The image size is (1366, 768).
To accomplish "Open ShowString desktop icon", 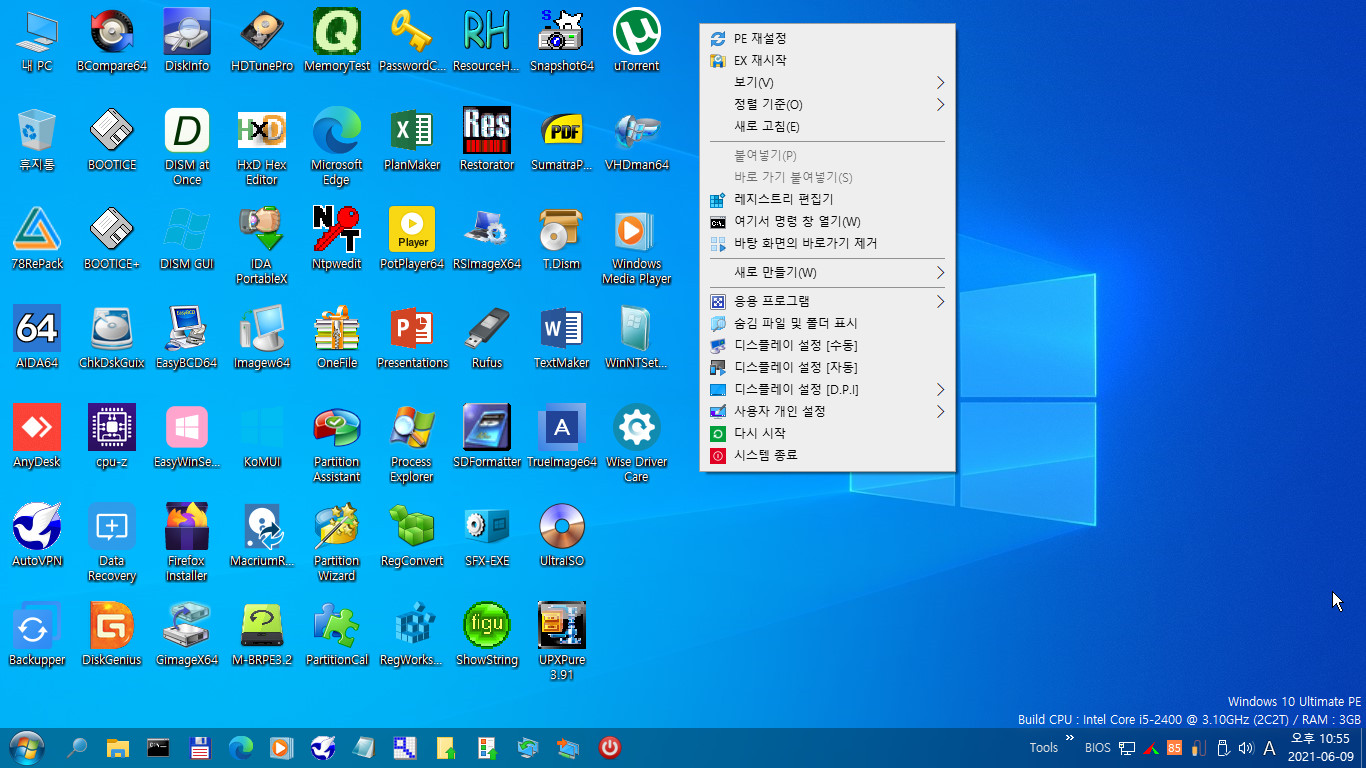I will pyautogui.click(x=487, y=635).
